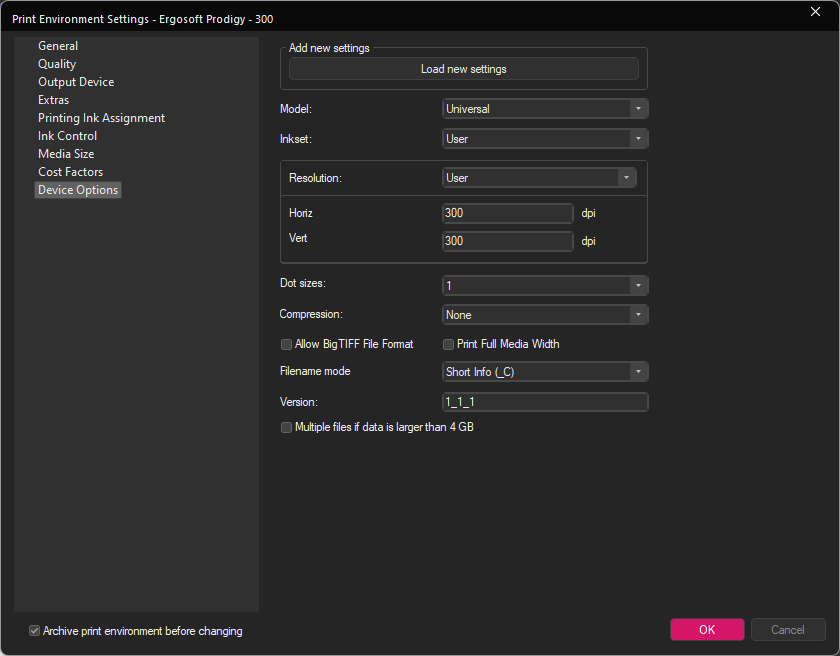
Task: Focus the Horiz dpi input field
Action: [x=507, y=213]
